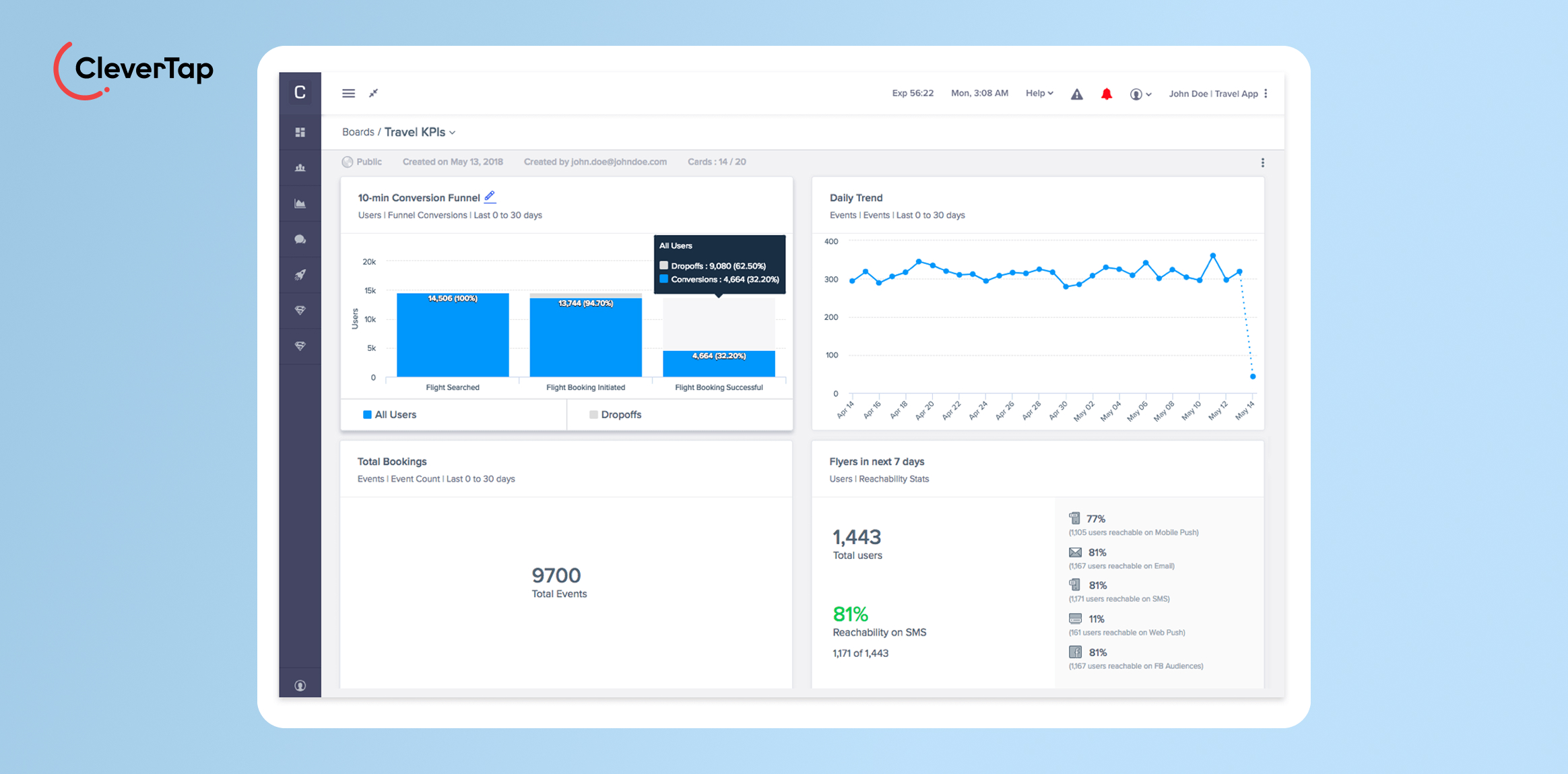Click the 1,171 of 1,443 text
This screenshot has width=1568, height=774.
coord(860,653)
